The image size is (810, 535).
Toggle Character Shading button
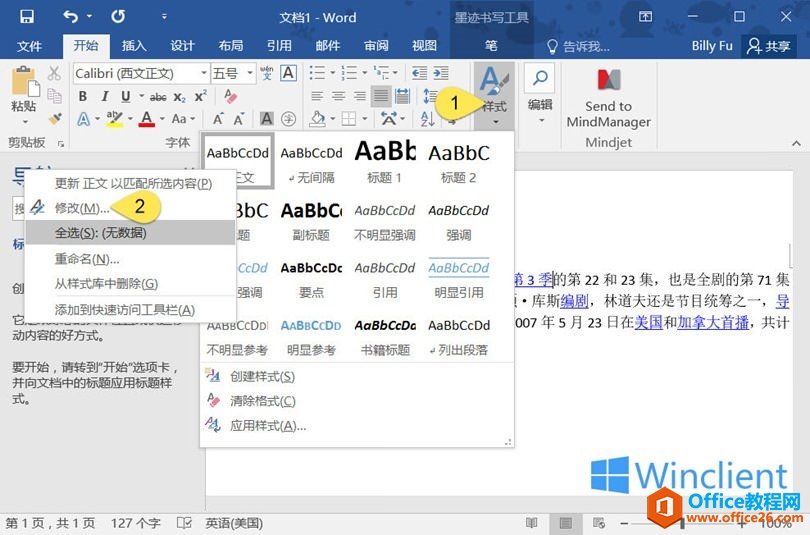coord(267,119)
